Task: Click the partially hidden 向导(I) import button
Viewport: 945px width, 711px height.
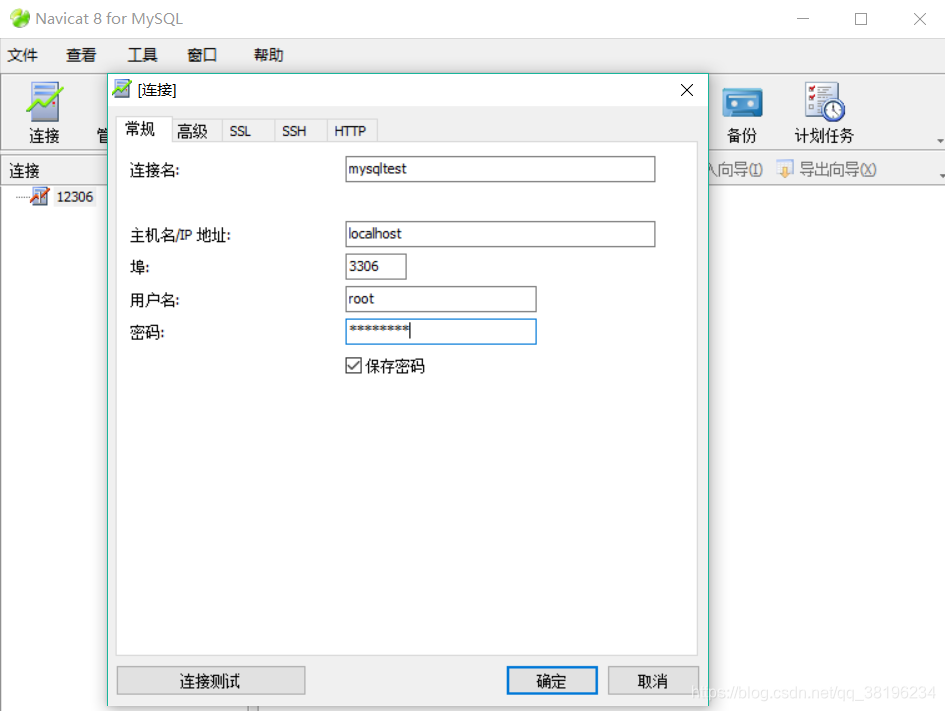Action: tap(736, 169)
